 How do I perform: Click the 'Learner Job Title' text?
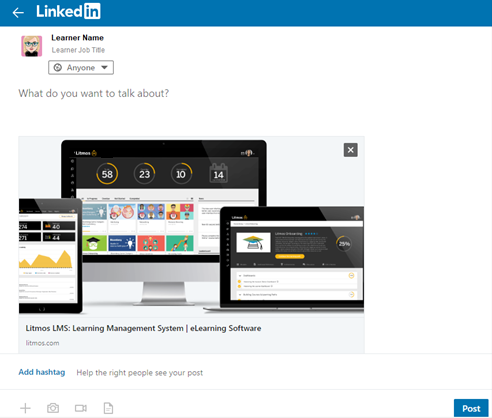pyautogui.click(x=78, y=50)
